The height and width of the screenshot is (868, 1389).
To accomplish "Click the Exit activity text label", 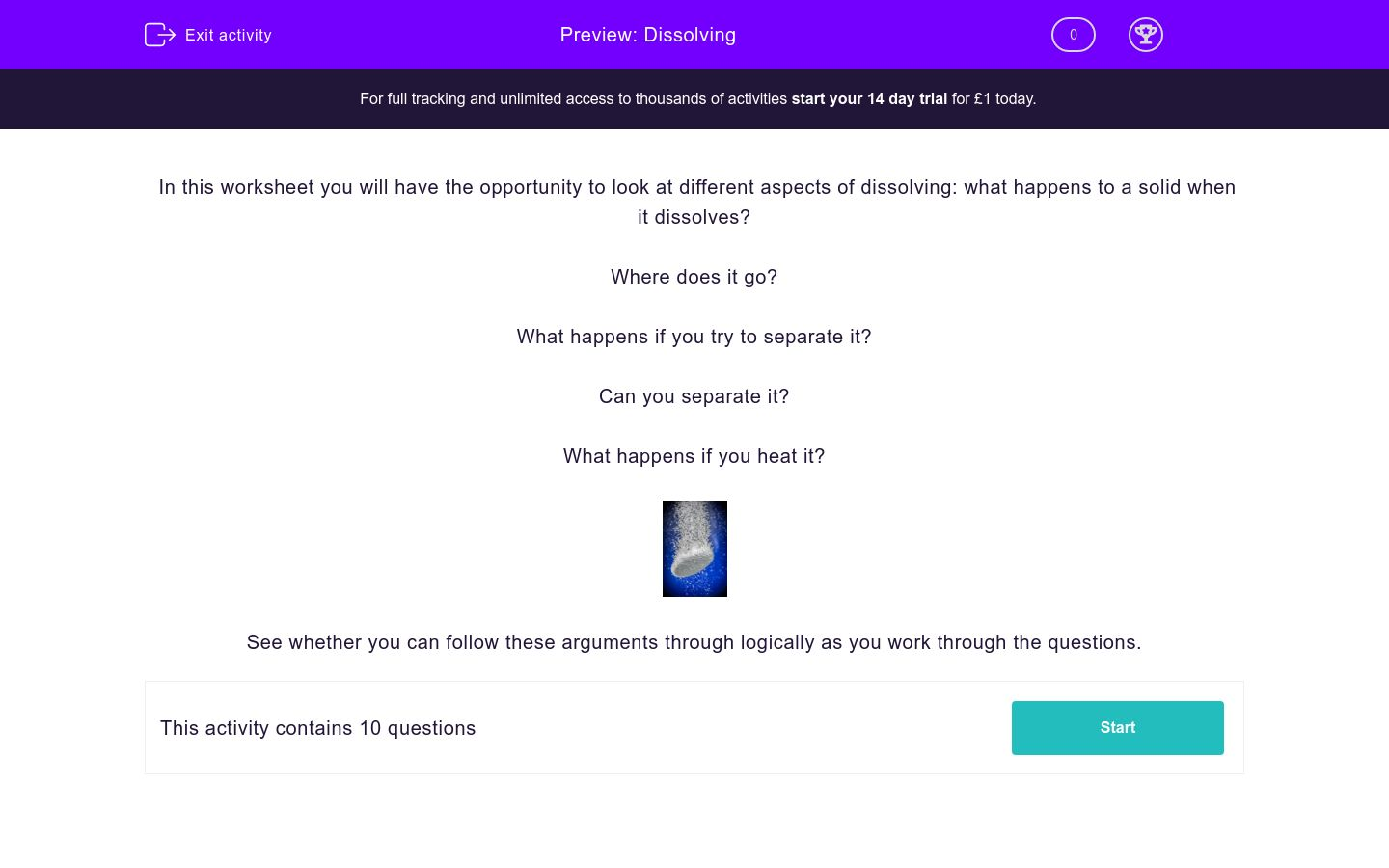I will click(x=229, y=35).
